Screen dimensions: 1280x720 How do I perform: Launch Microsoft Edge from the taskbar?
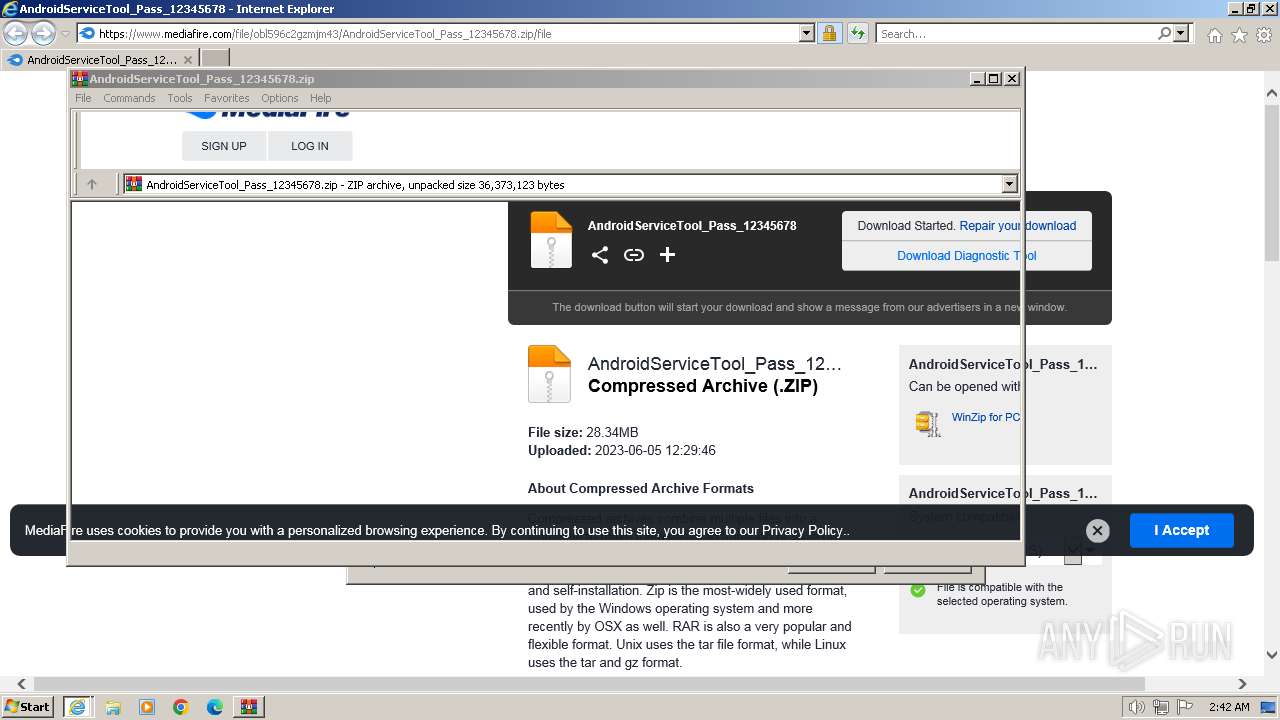[x=215, y=707]
